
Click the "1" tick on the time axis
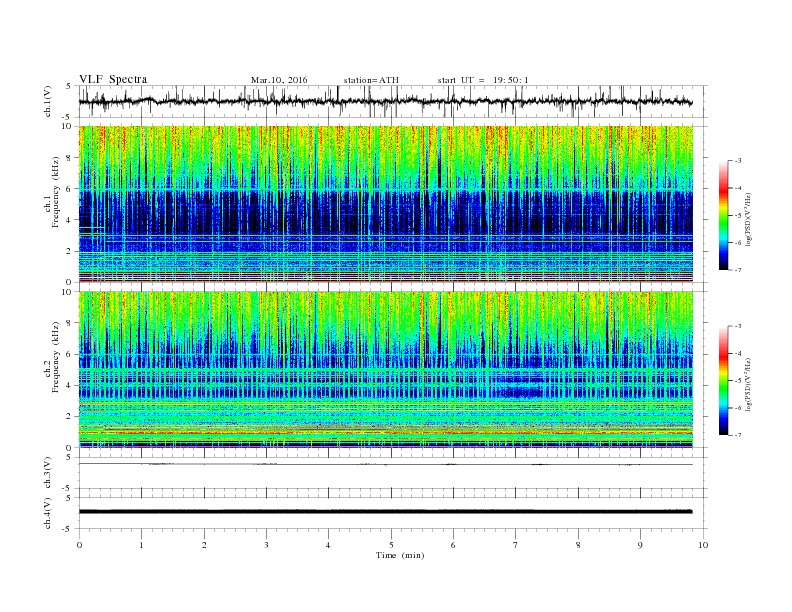coord(141,545)
